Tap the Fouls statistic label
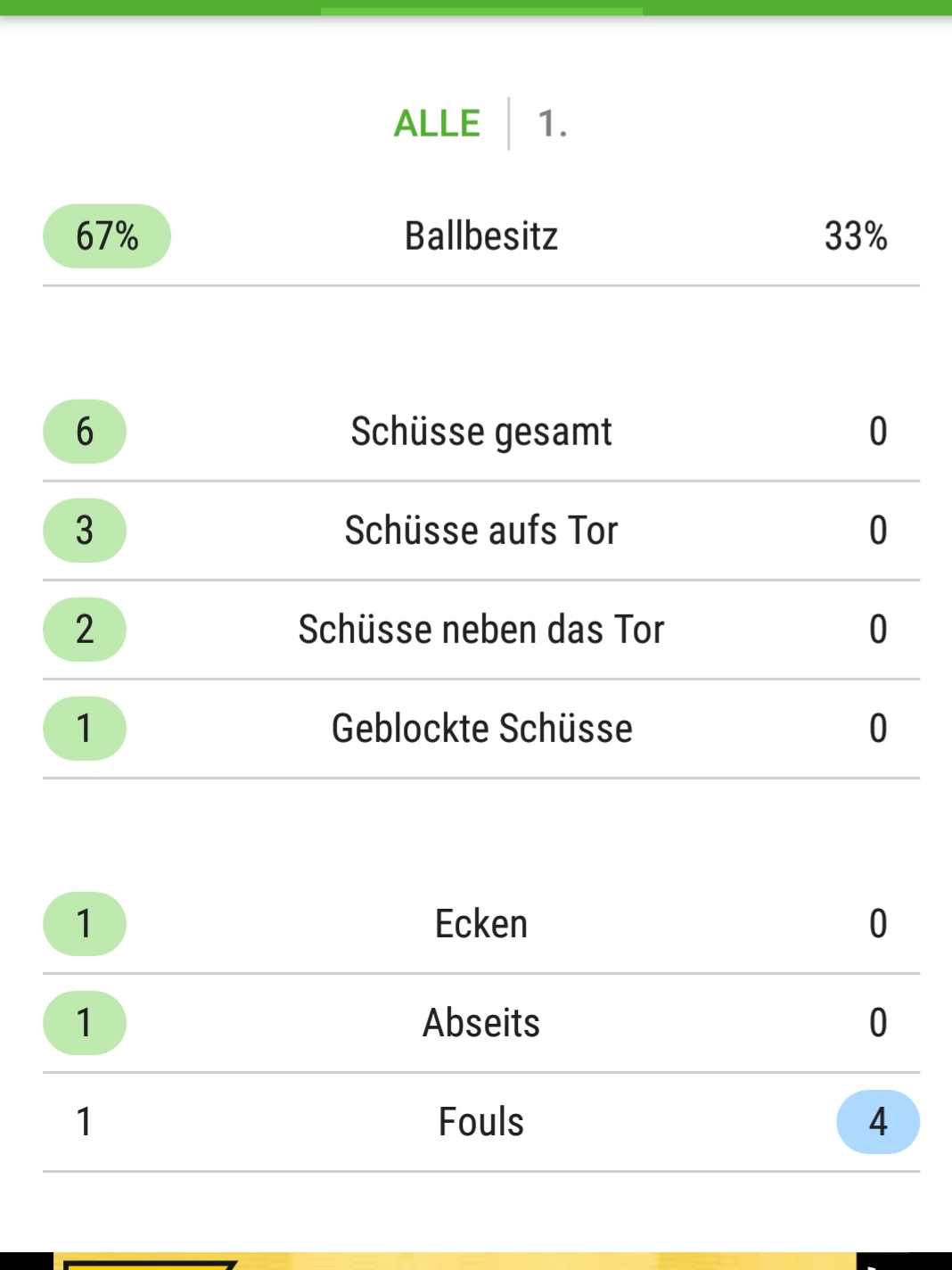 click(x=481, y=1122)
